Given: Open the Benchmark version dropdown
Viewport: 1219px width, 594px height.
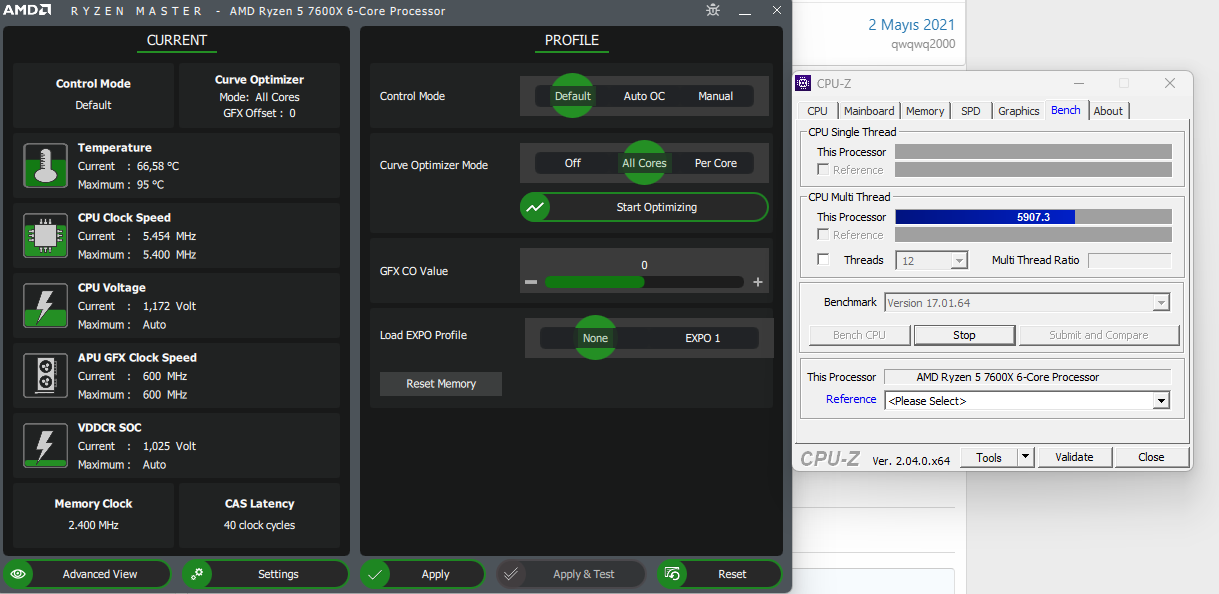Looking at the screenshot, I should click(1161, 303).
